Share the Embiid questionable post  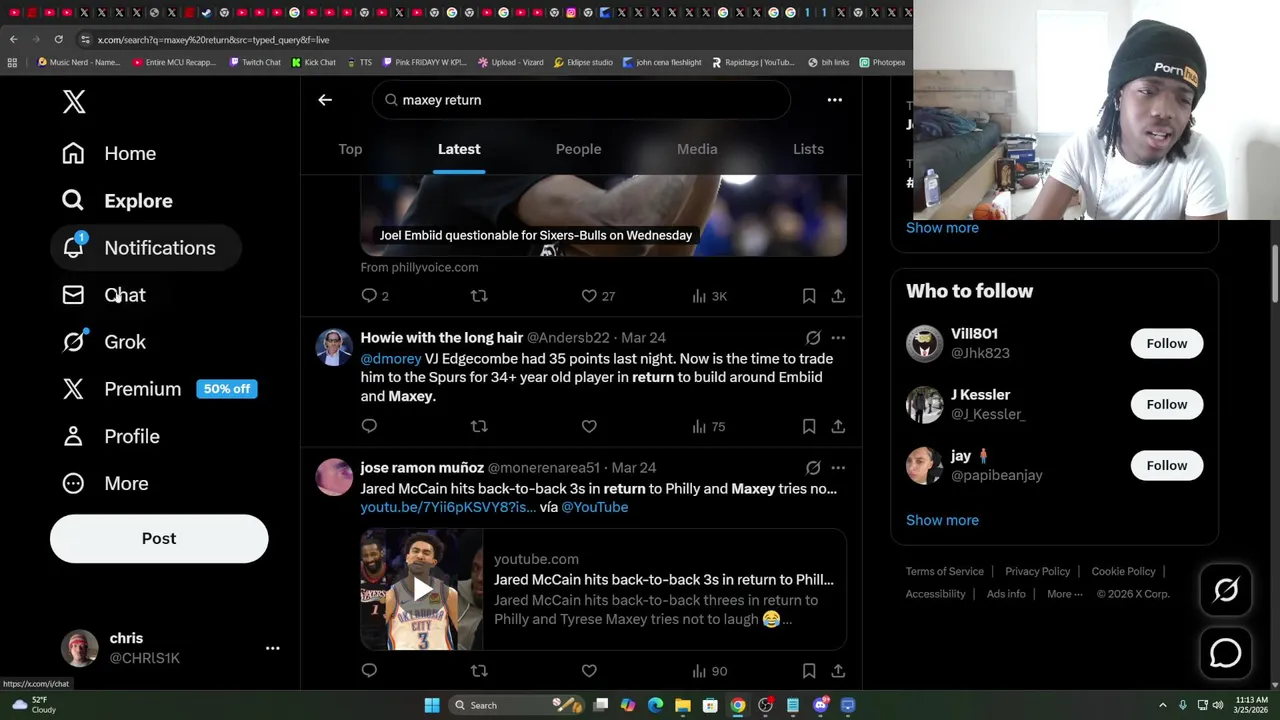coord(838,296)
